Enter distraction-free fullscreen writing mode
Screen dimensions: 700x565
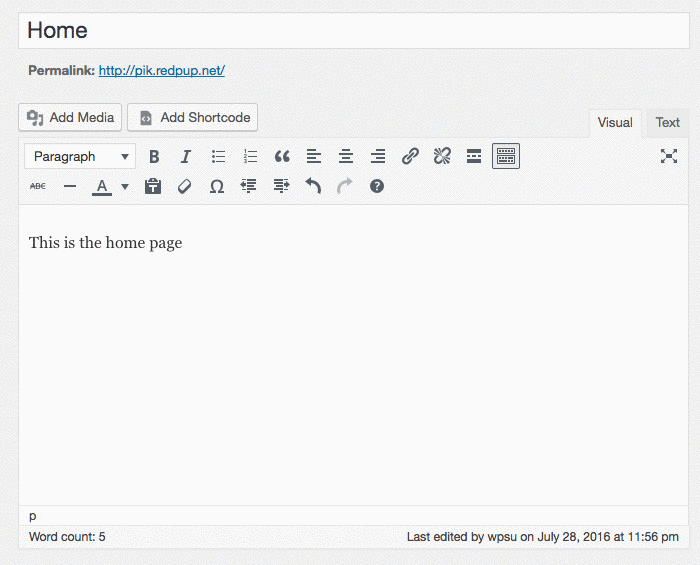pyautogui.click(x=669, y=157)
